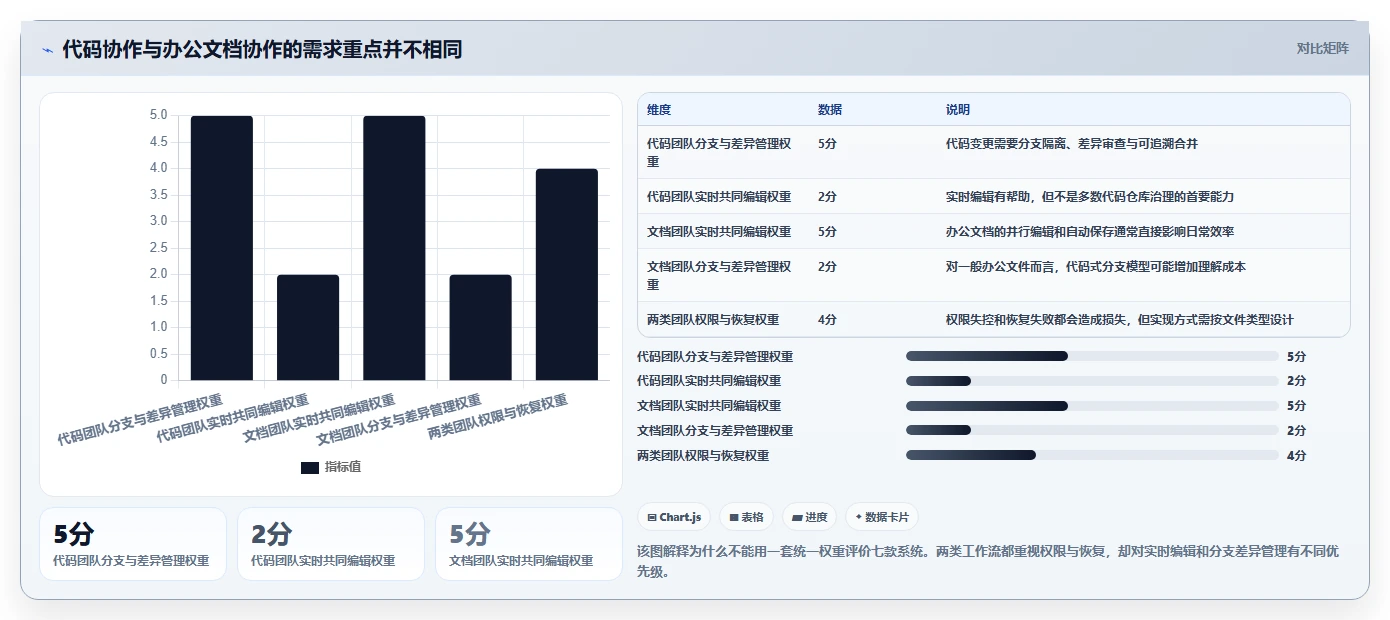Viewport: 1390px width, 620px height.
Task: Click table row name 两类团队权限与恢复权重
Action: (x=713, y=320)
